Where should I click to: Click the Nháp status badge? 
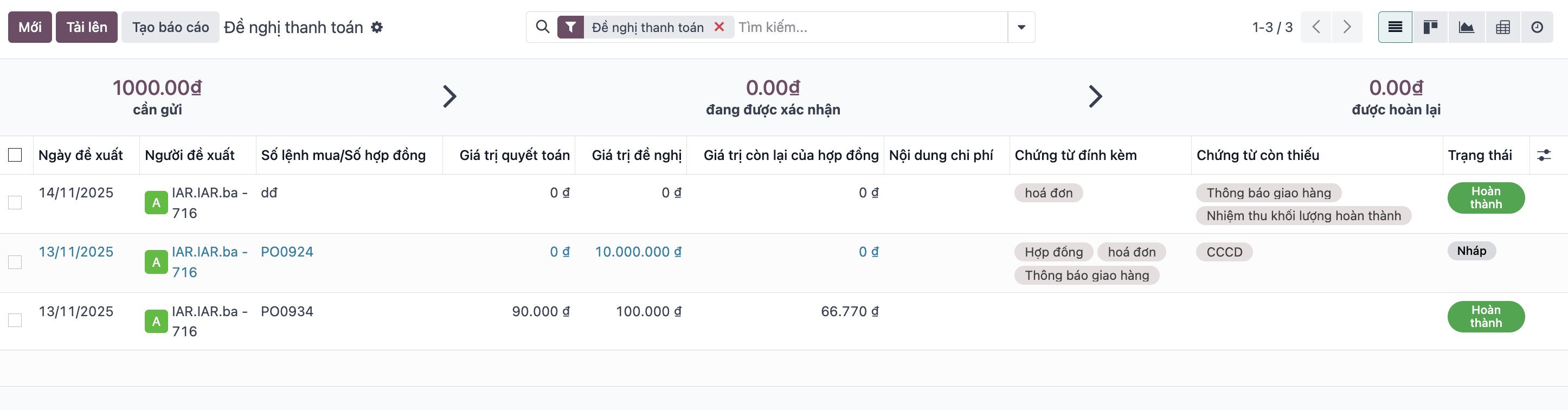tap(1471, 251)
